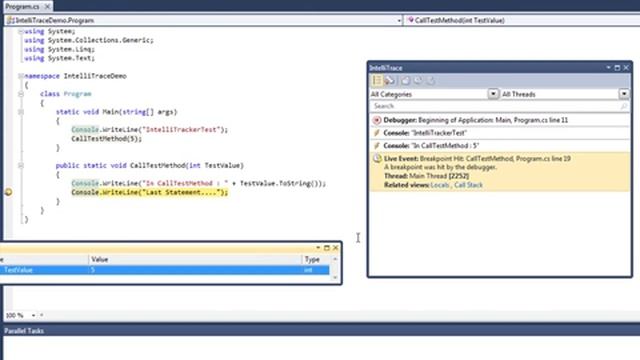Click the fourth IntelliTrace toolbar icon
This screenshot has height=360, width=640.
click(x=418, y=80)
